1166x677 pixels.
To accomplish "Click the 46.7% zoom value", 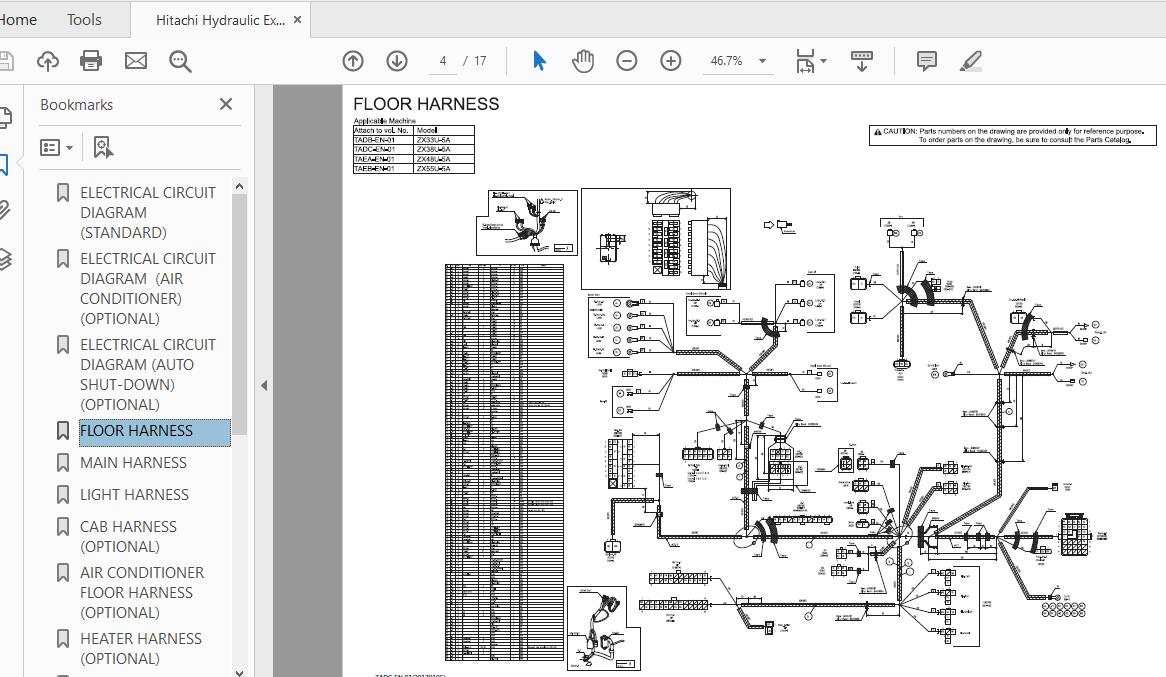I will click(x=726, y=61).
